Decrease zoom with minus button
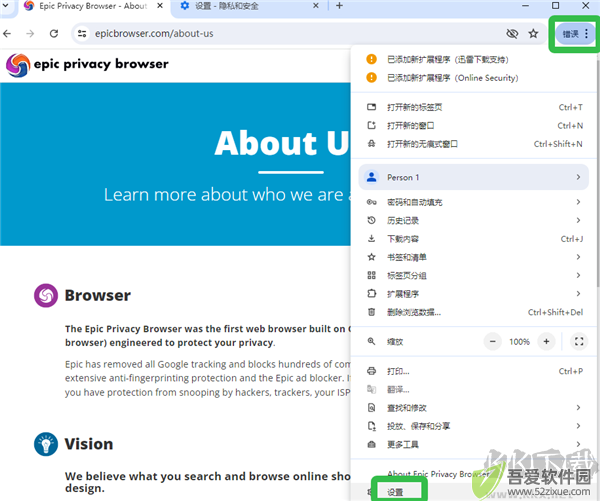The image size is (600, 501). [493, 341]
